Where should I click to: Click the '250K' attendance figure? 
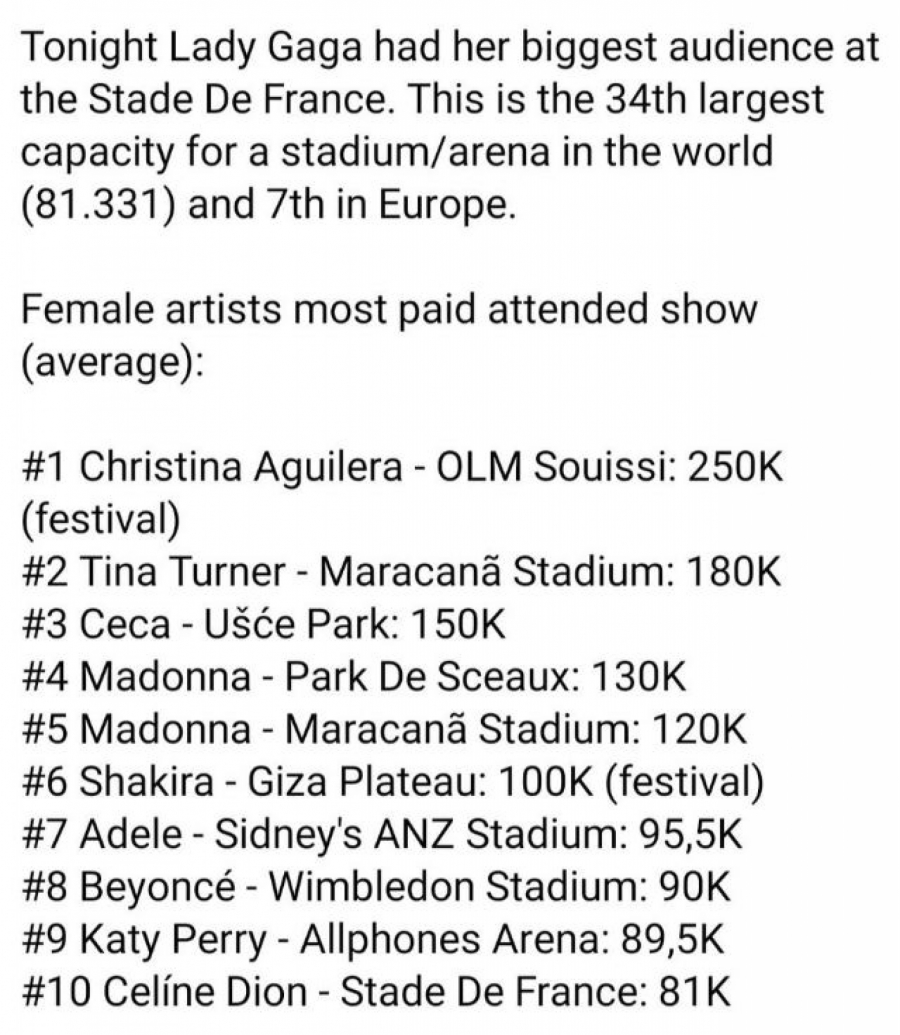click(x=729, y=466)
